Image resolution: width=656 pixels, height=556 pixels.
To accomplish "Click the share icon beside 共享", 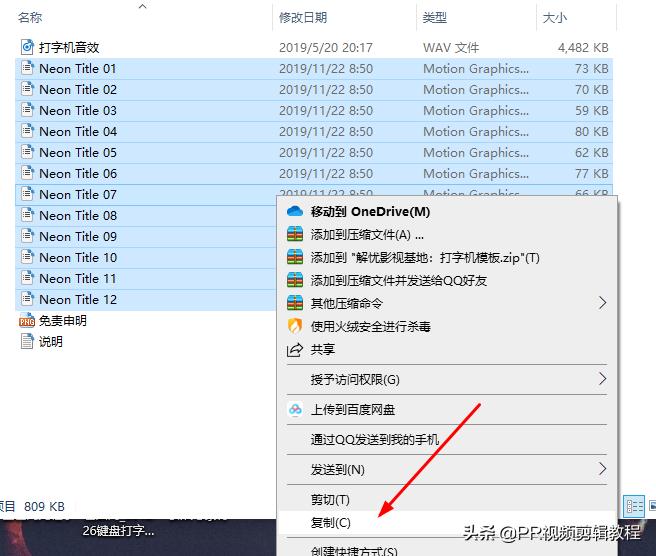I will 295,349.
